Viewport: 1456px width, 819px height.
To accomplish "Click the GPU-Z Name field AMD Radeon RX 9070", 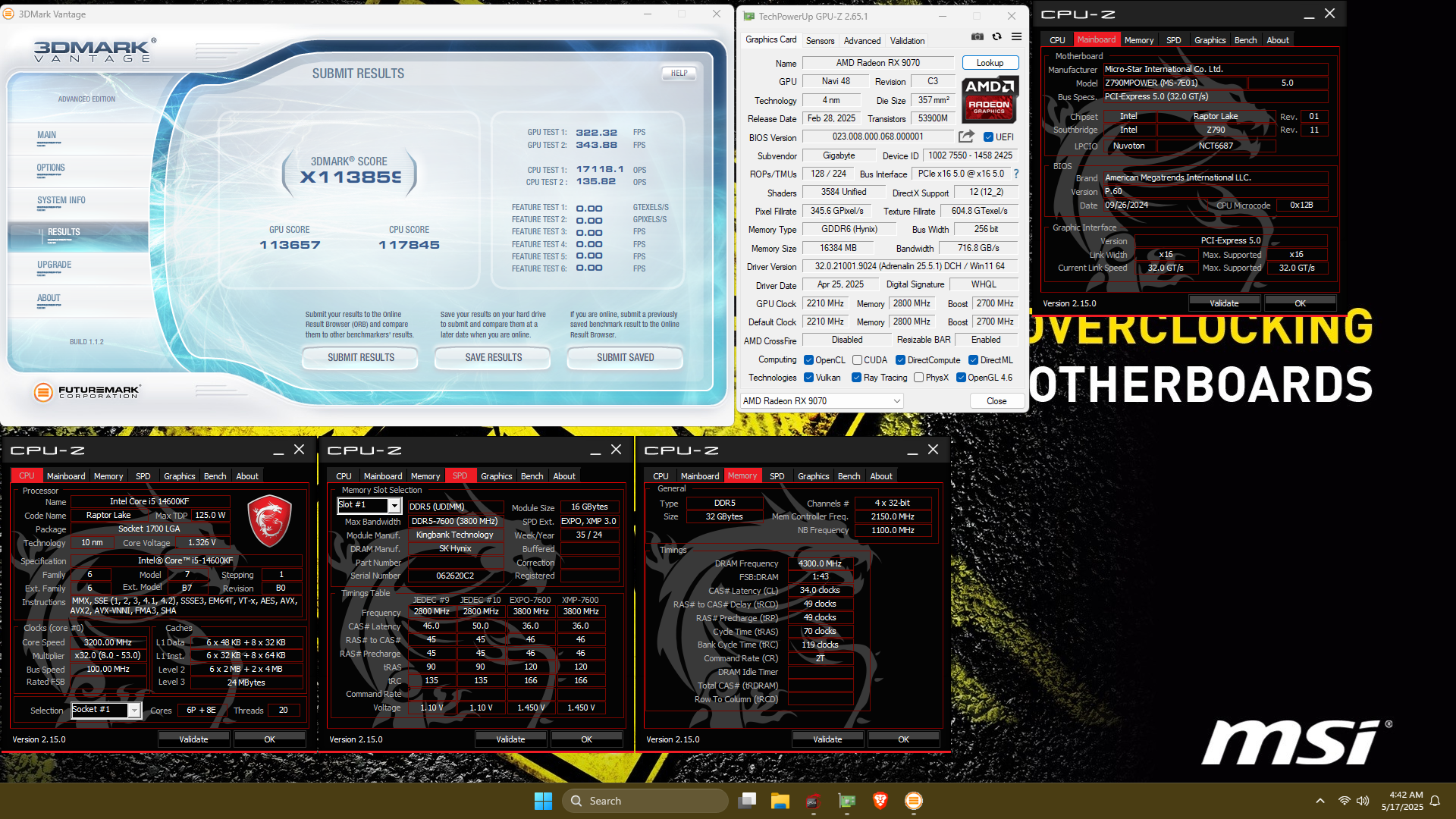I will (877, 63).
